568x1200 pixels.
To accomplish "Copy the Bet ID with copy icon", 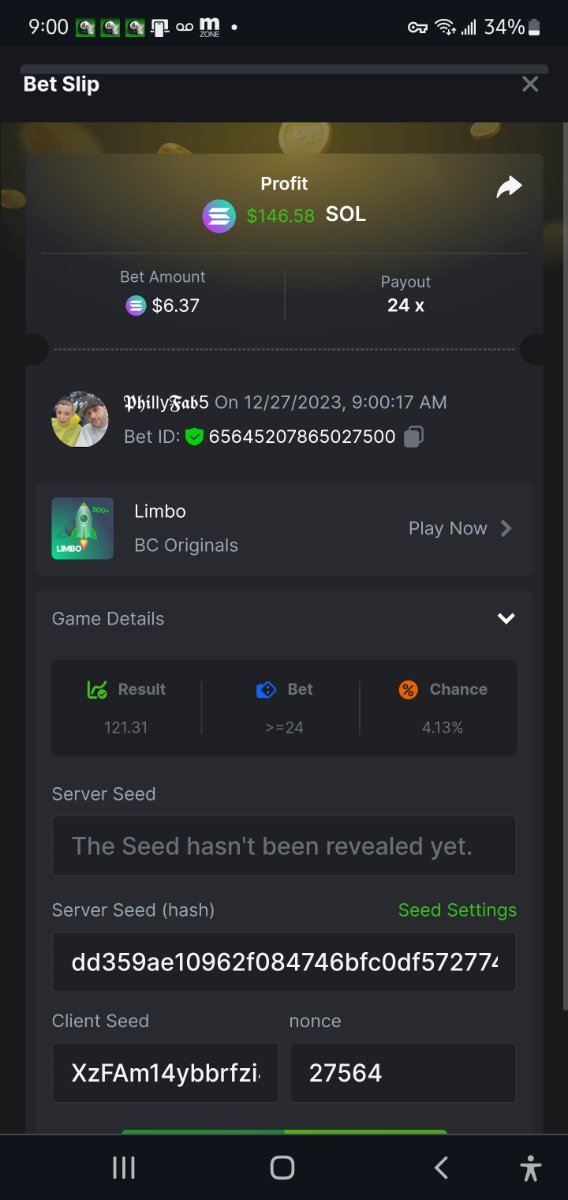I will coord(414,437).
